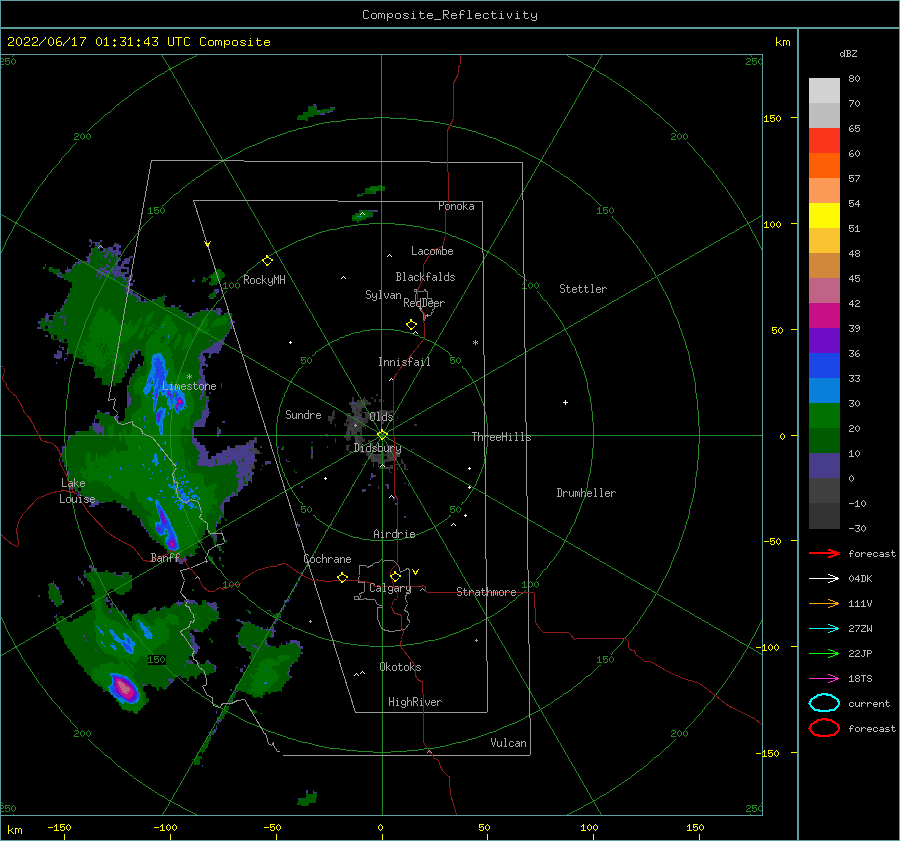Click the Strathmore city label
Viewport: 900px width, 841px height.
click(486, 592)
